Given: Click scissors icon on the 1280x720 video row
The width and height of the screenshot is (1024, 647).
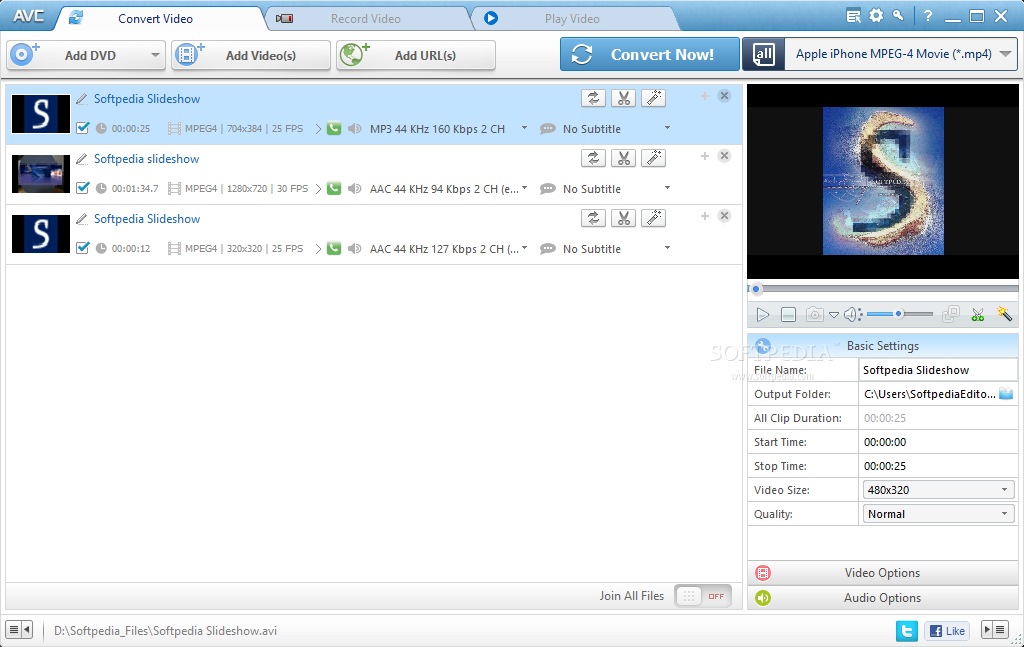Looking at the screenshot, I should 624,158.
